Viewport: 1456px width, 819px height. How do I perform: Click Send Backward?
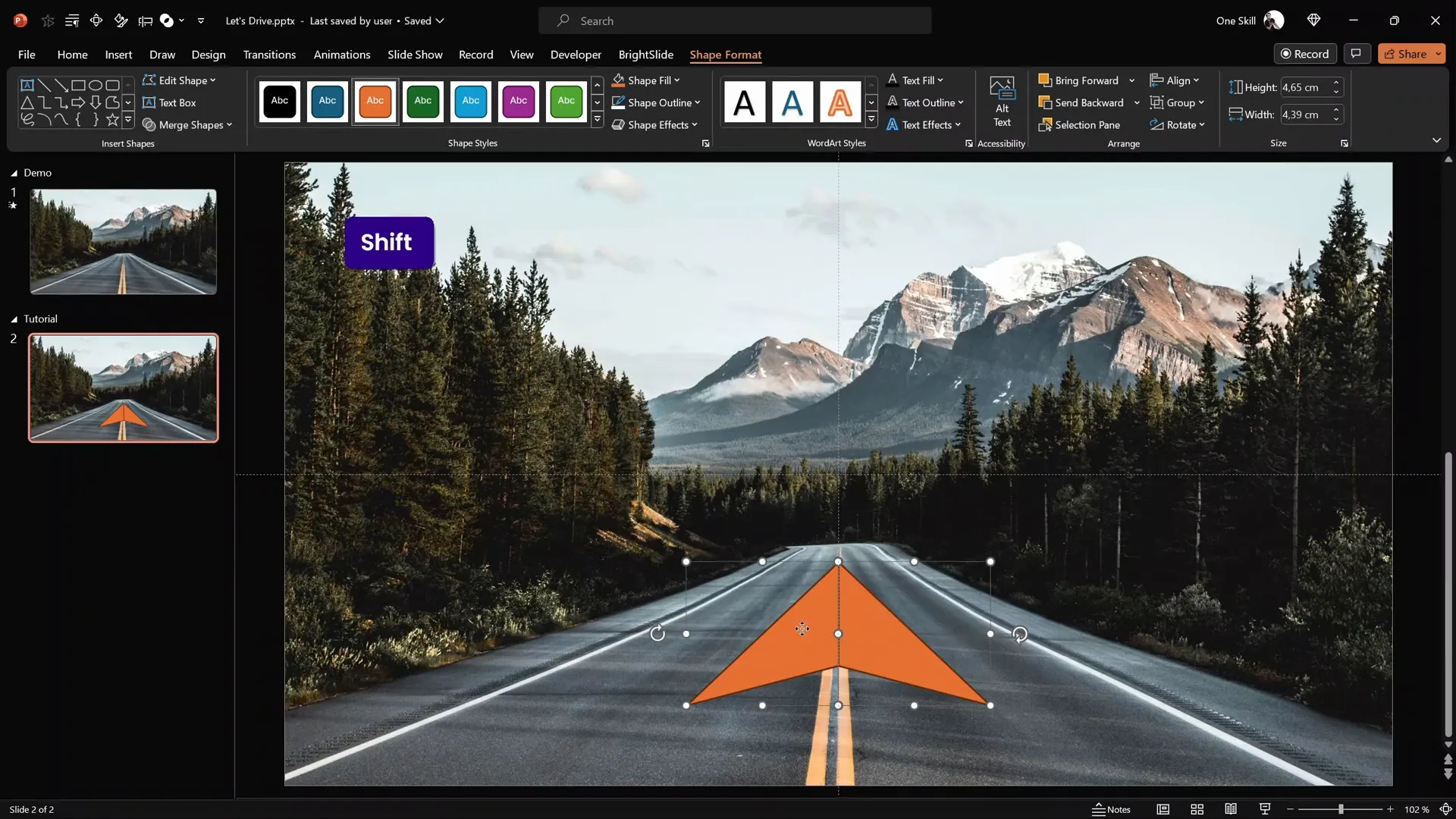click(1081, 102)
